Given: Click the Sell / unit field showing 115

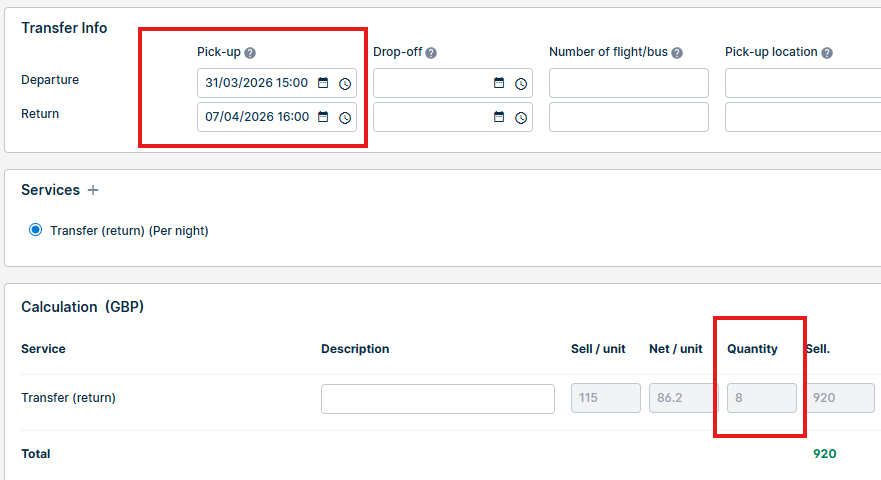Looking at the screenshot, I should pos(605,398).
